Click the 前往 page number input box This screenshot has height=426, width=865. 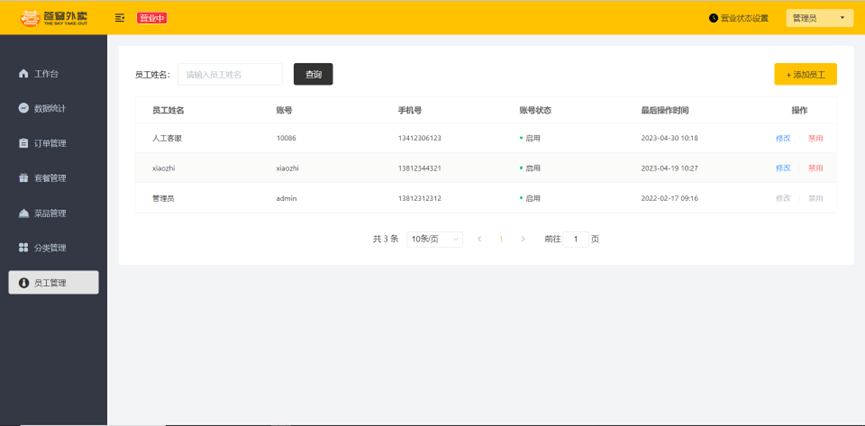point(575,239)
